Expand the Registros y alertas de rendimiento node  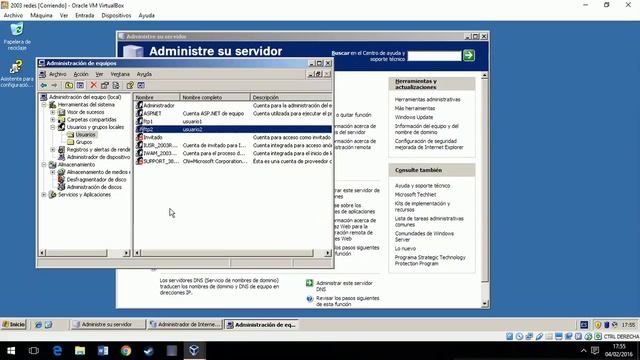pyautogui.click(x=53, y=150)
